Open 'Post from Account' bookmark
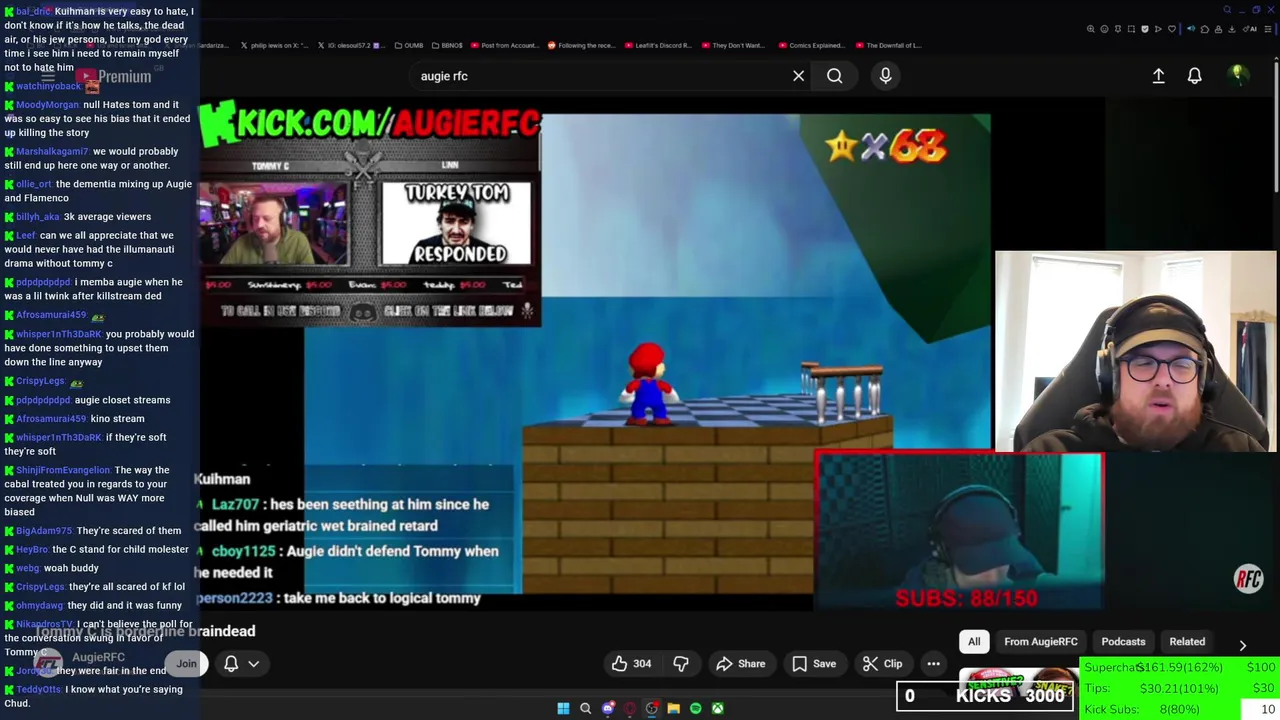This screenshot has height=720, width=1280. pyautogui.click(x=505, y=45)
